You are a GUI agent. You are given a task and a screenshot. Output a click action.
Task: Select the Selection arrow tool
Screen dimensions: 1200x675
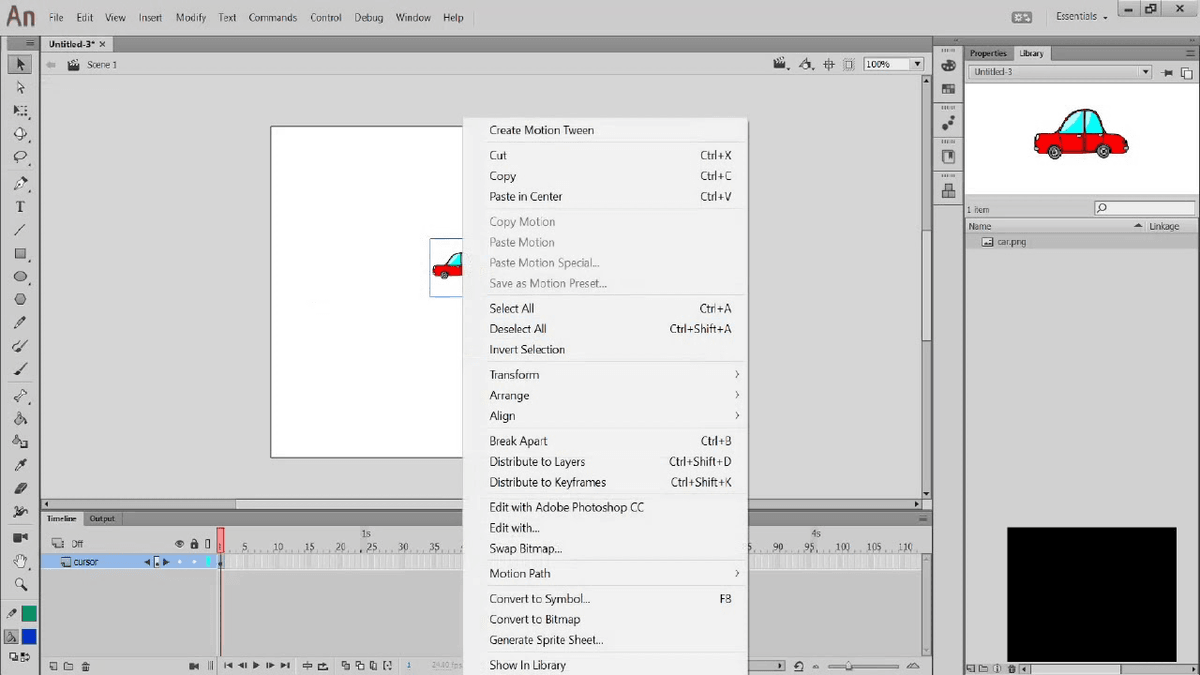20,65
